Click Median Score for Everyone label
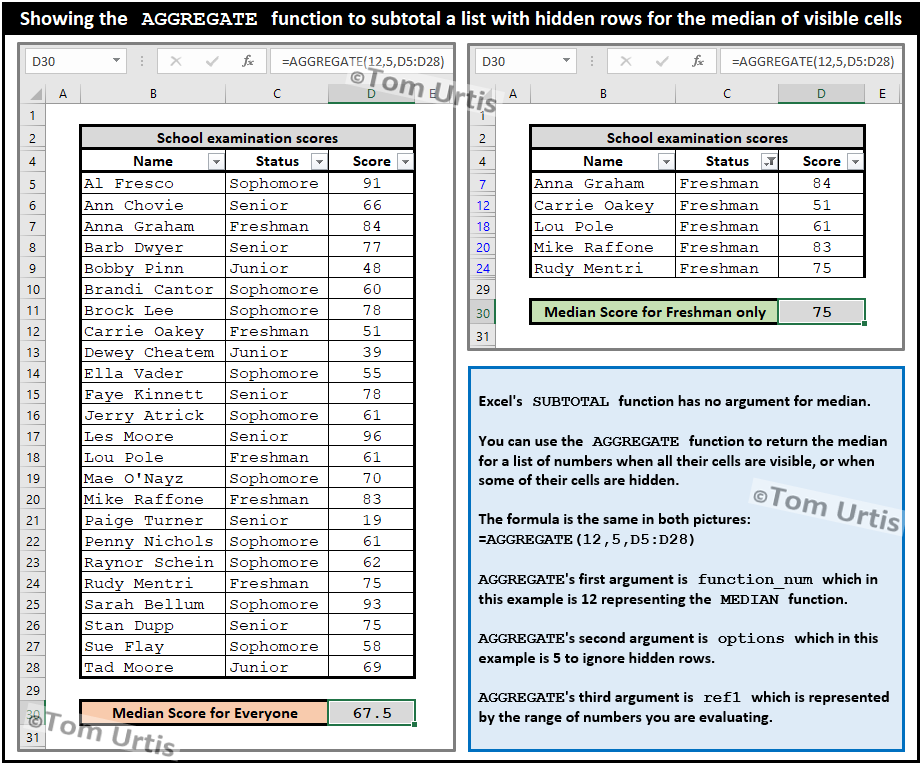Image resolution: width=922 pixels, height=764 pixels. point(204,713)
